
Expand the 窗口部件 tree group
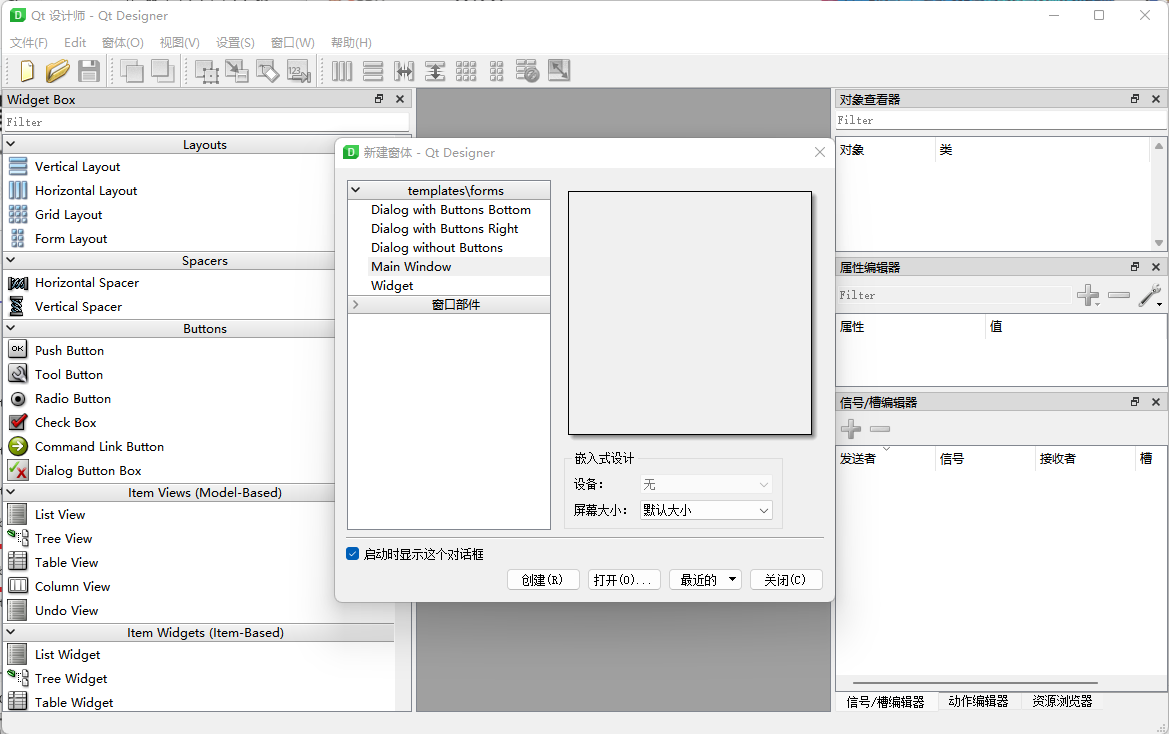tap(356, 304)
